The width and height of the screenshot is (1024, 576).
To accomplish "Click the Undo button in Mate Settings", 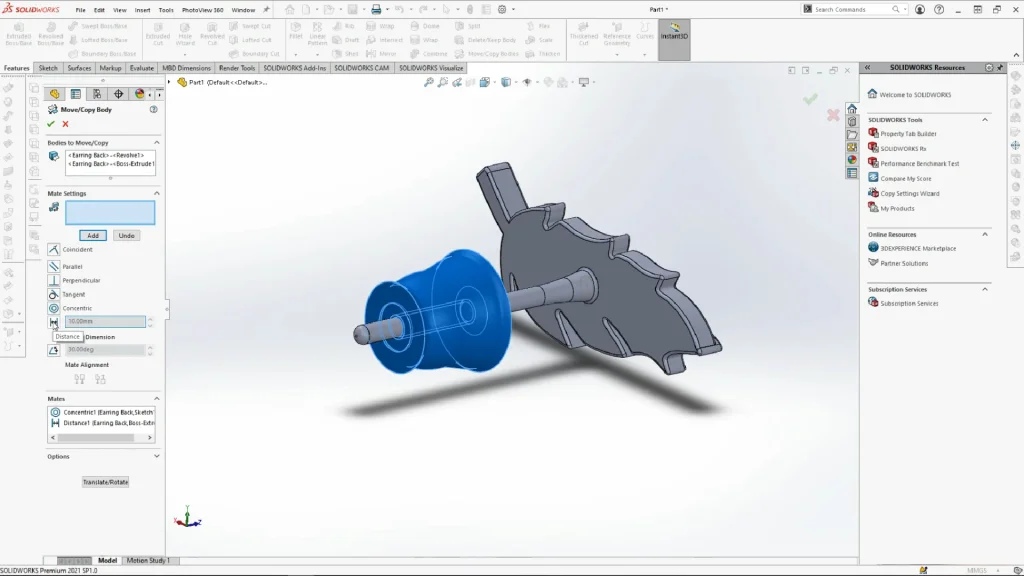I will 127,236.
